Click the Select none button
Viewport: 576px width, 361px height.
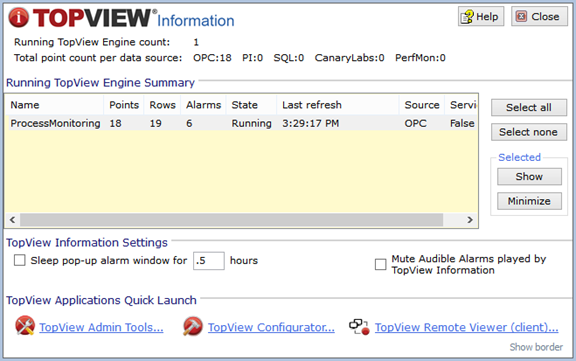pyautogui.click(x=529, y=132)
